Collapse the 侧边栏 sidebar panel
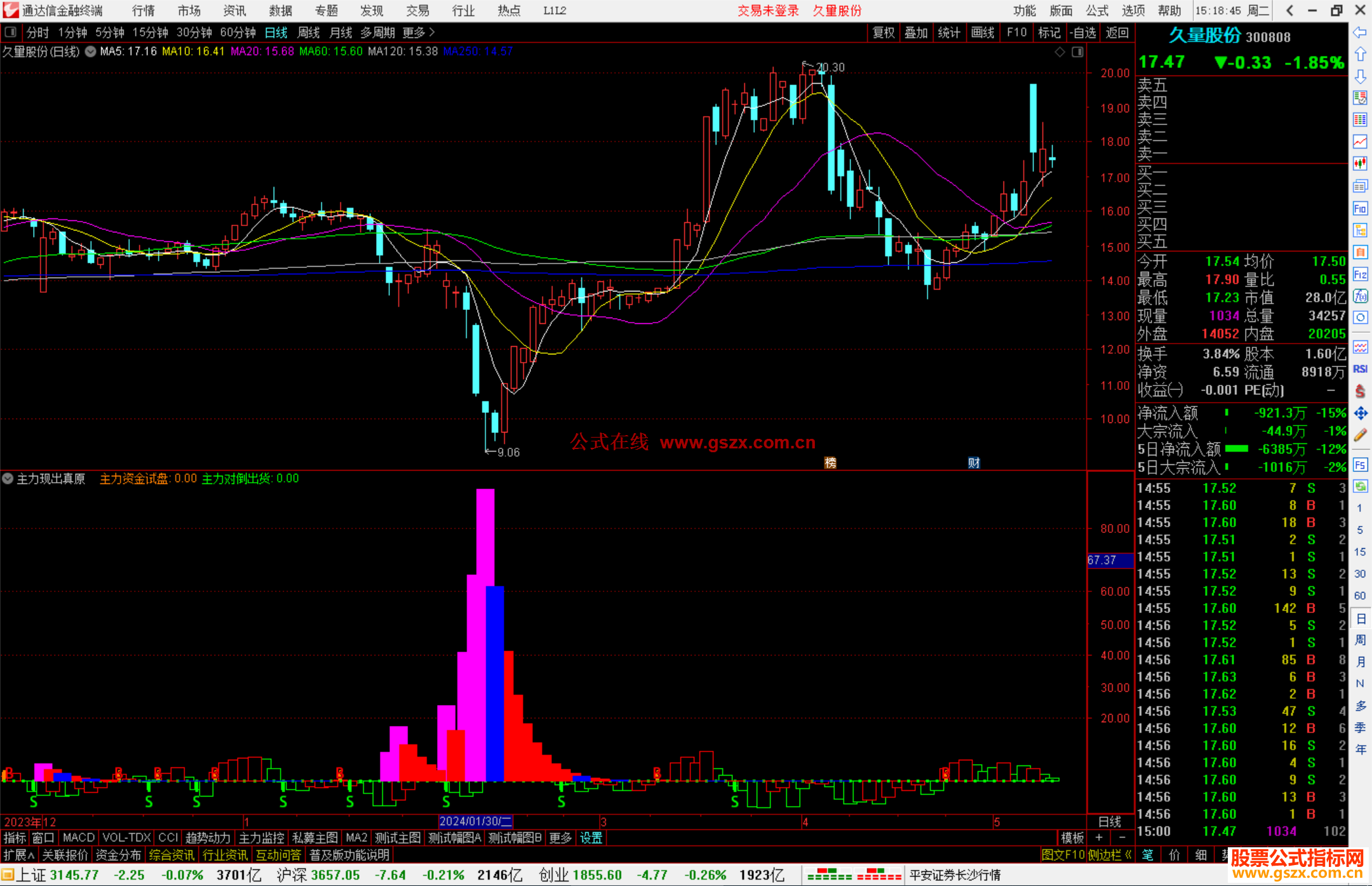 [1110, 855]
